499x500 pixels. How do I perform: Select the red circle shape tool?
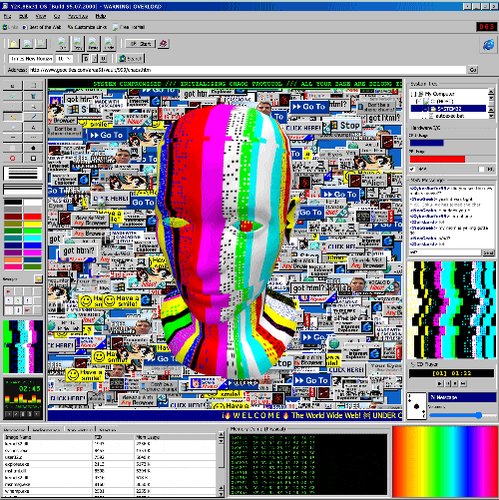click(x=13, y=158)
